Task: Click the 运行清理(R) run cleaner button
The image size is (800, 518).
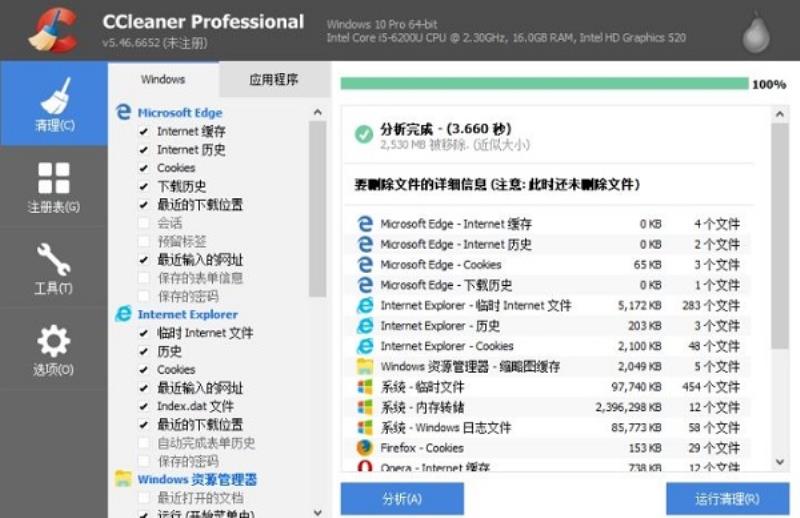Action: click(x=728, y=499)
